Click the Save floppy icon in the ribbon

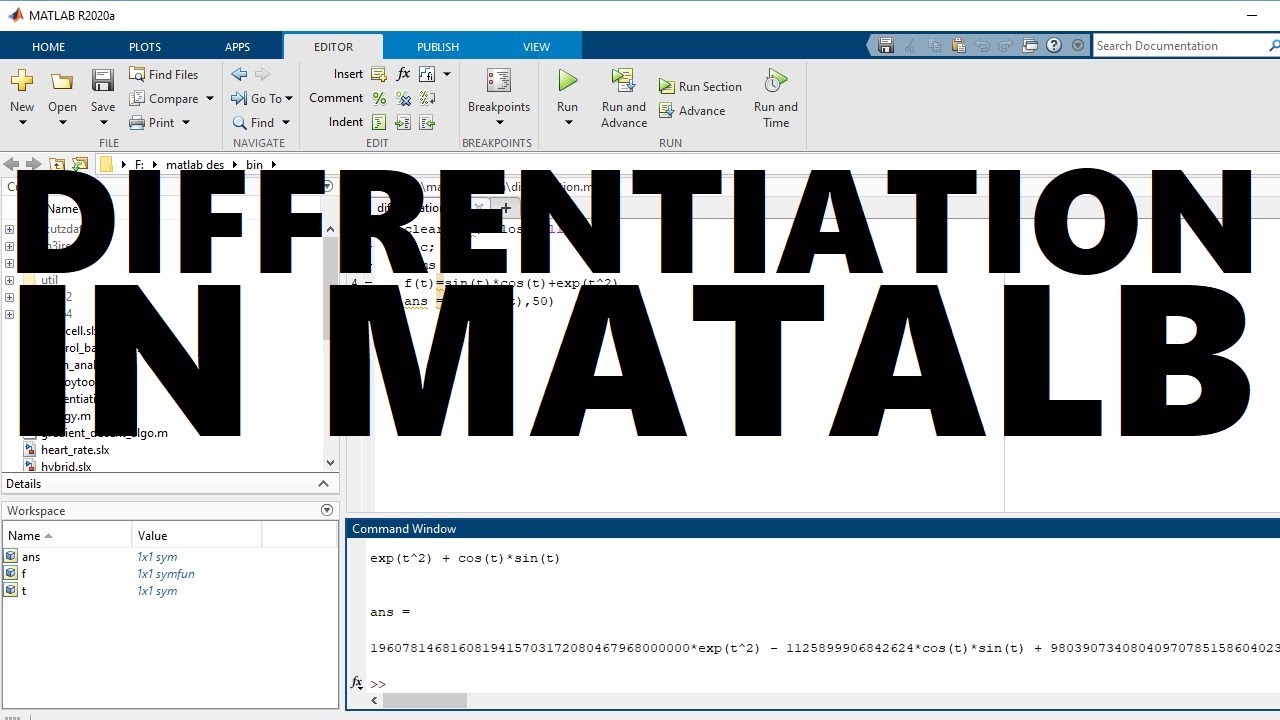103,81
